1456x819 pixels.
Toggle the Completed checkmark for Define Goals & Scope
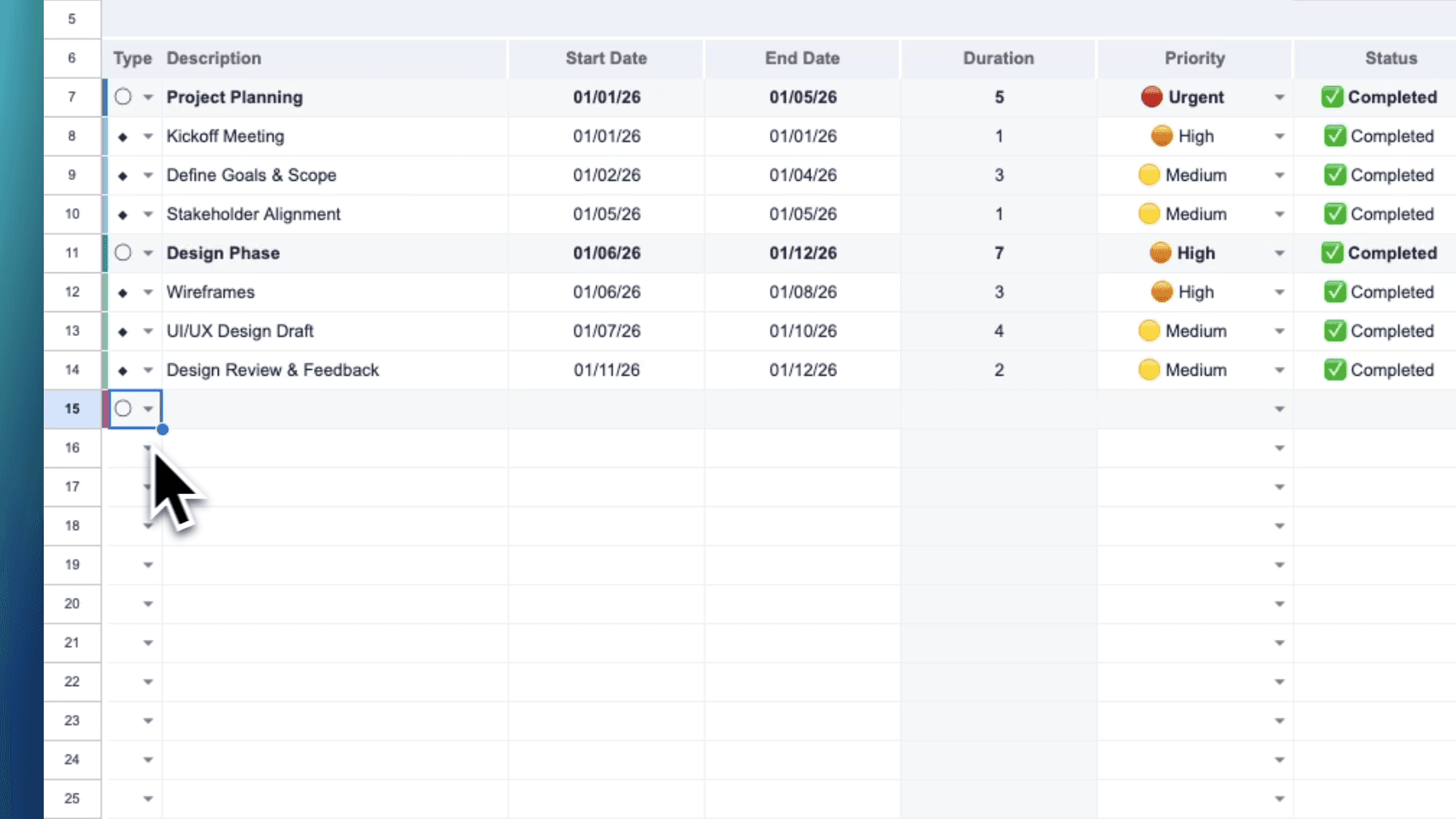coord(1335,175)
